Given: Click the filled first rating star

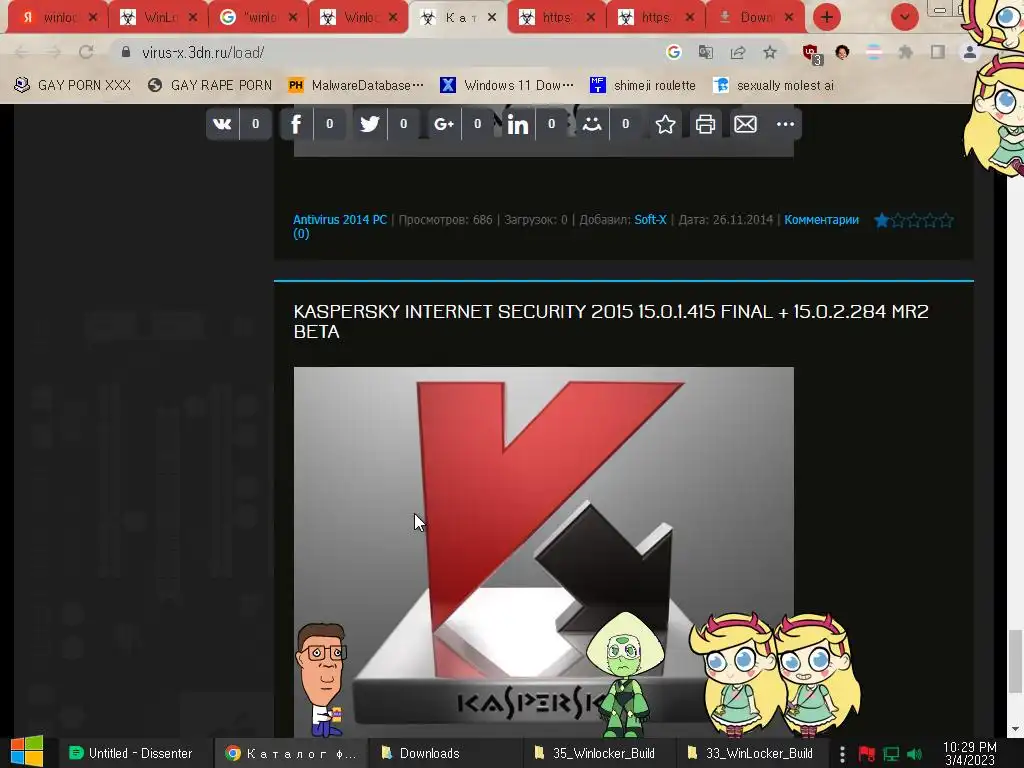Looking at the screenshot, I should click(x=882, y=221).
